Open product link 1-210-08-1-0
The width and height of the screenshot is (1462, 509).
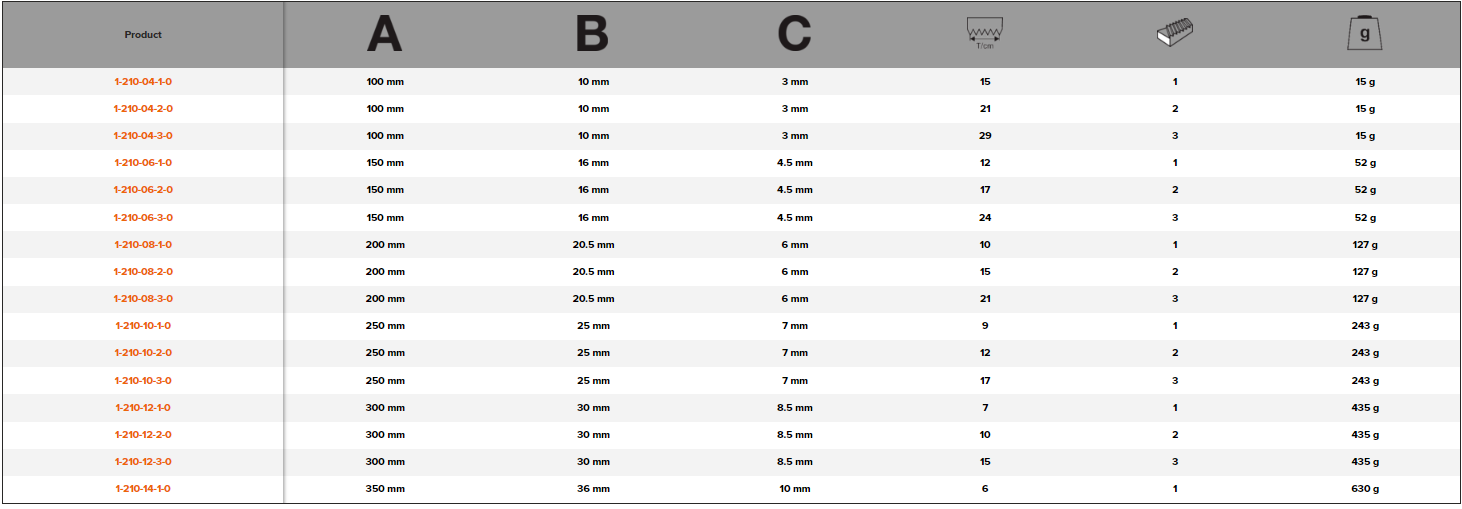[143, 245]
